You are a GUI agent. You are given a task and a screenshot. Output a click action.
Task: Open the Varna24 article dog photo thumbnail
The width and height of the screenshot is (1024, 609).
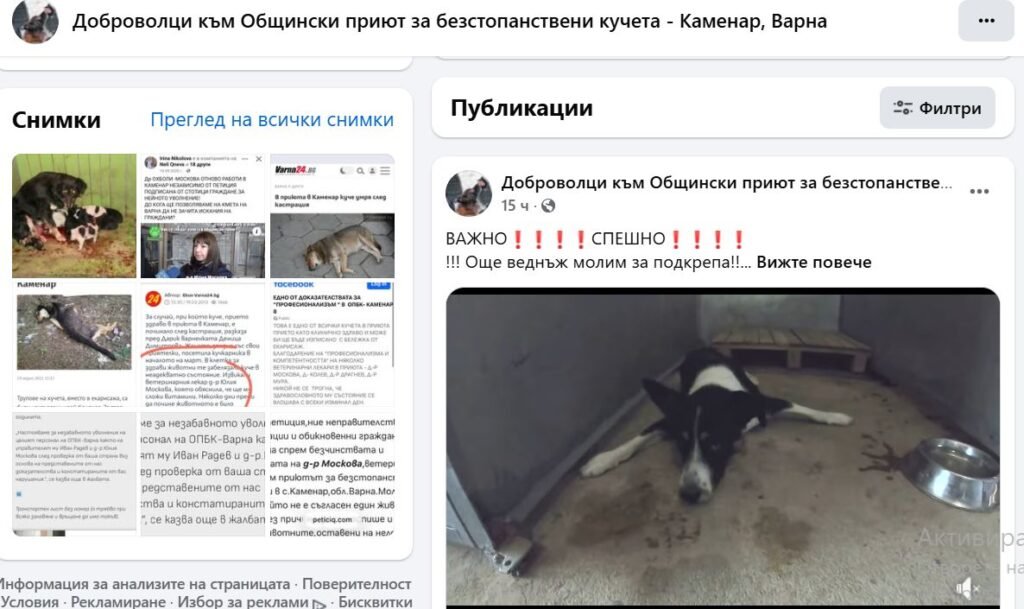[x=332, y=216]
